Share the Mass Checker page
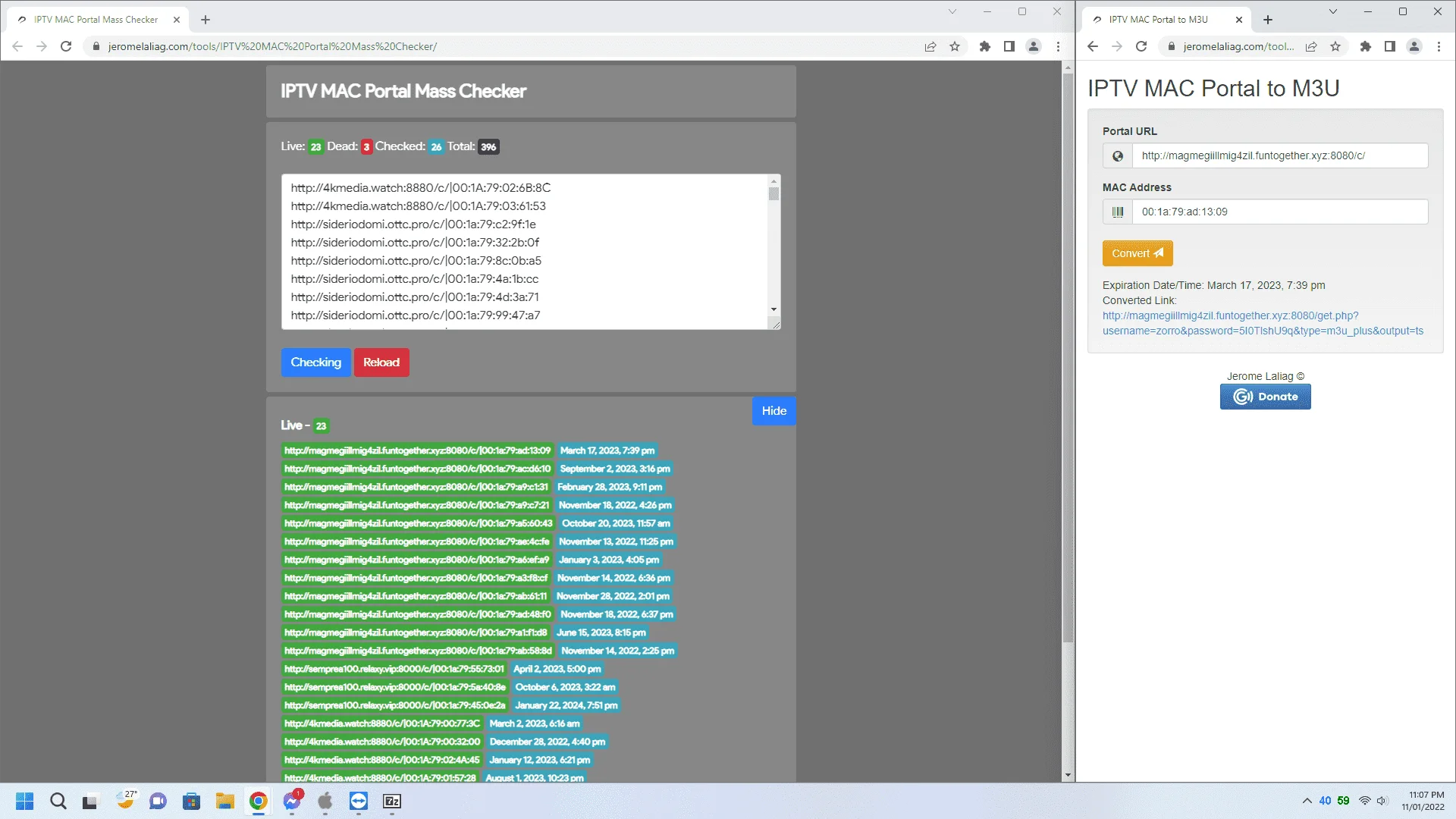 coord(930,46)
